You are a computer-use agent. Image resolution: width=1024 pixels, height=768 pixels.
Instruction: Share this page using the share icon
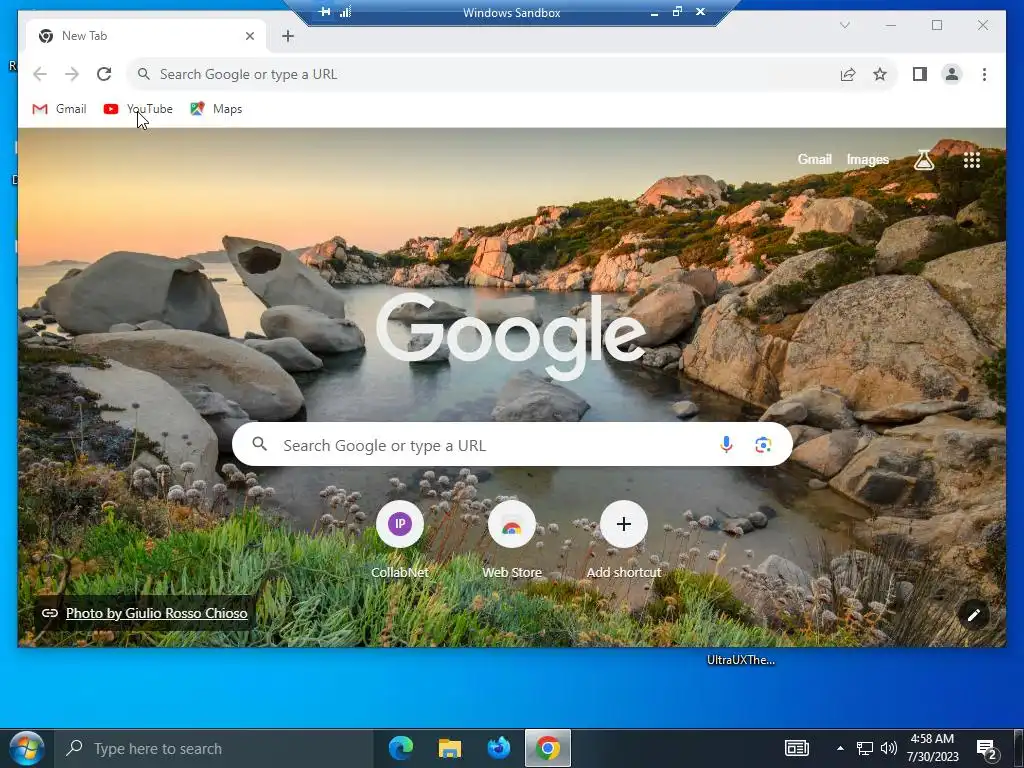coord(848,74)
